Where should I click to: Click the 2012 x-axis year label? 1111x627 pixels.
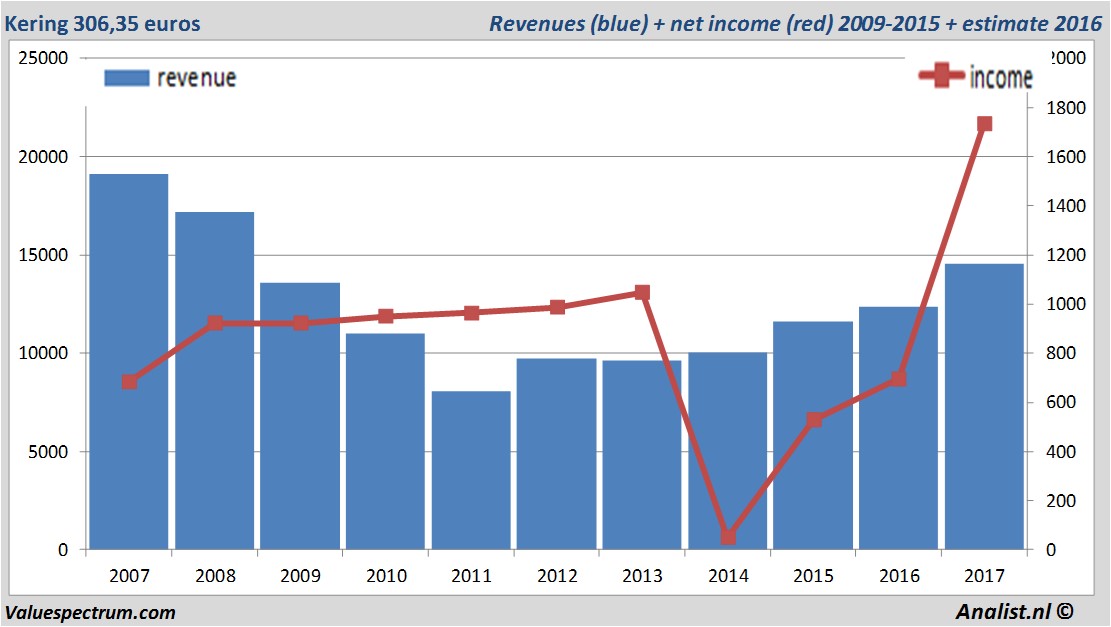pyautogui.click(x=557, y=577)
